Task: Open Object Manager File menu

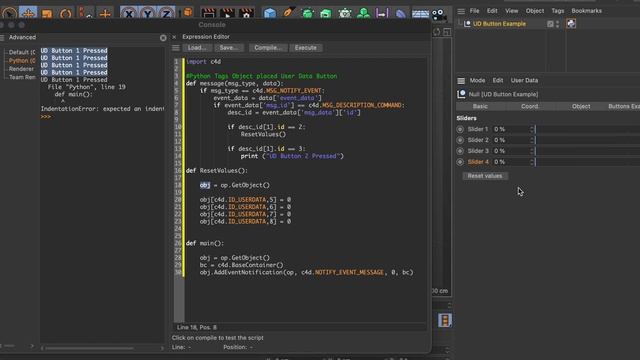Action: coord(474,11)
